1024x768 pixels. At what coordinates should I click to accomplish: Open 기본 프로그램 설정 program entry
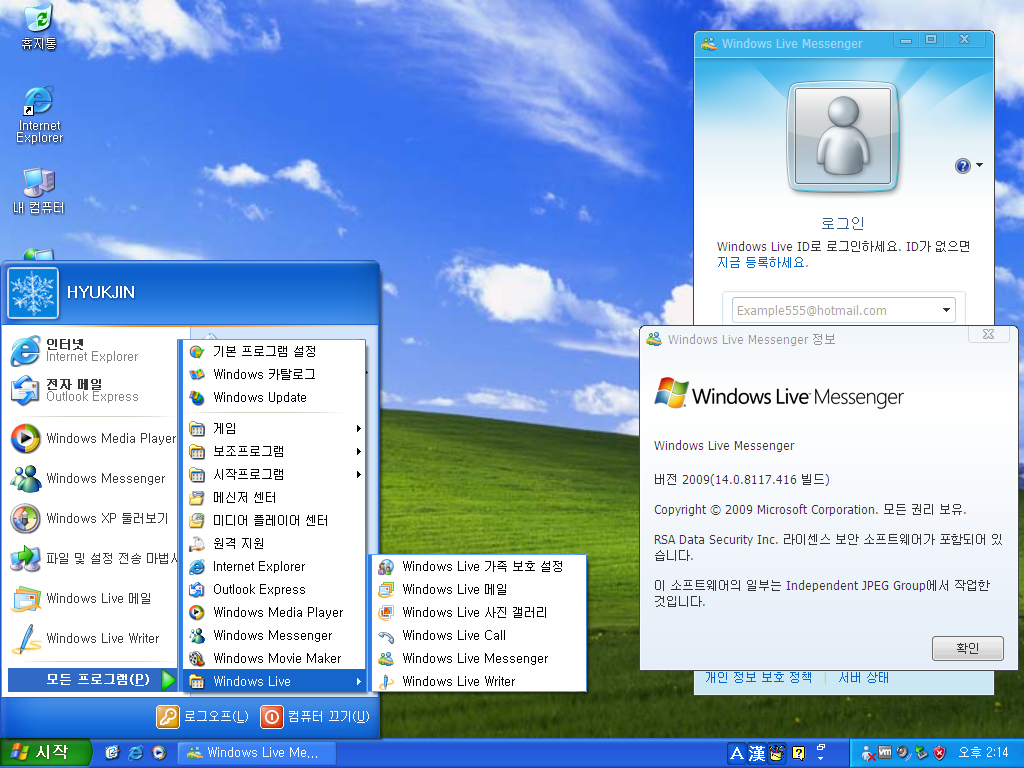(274, 351)
